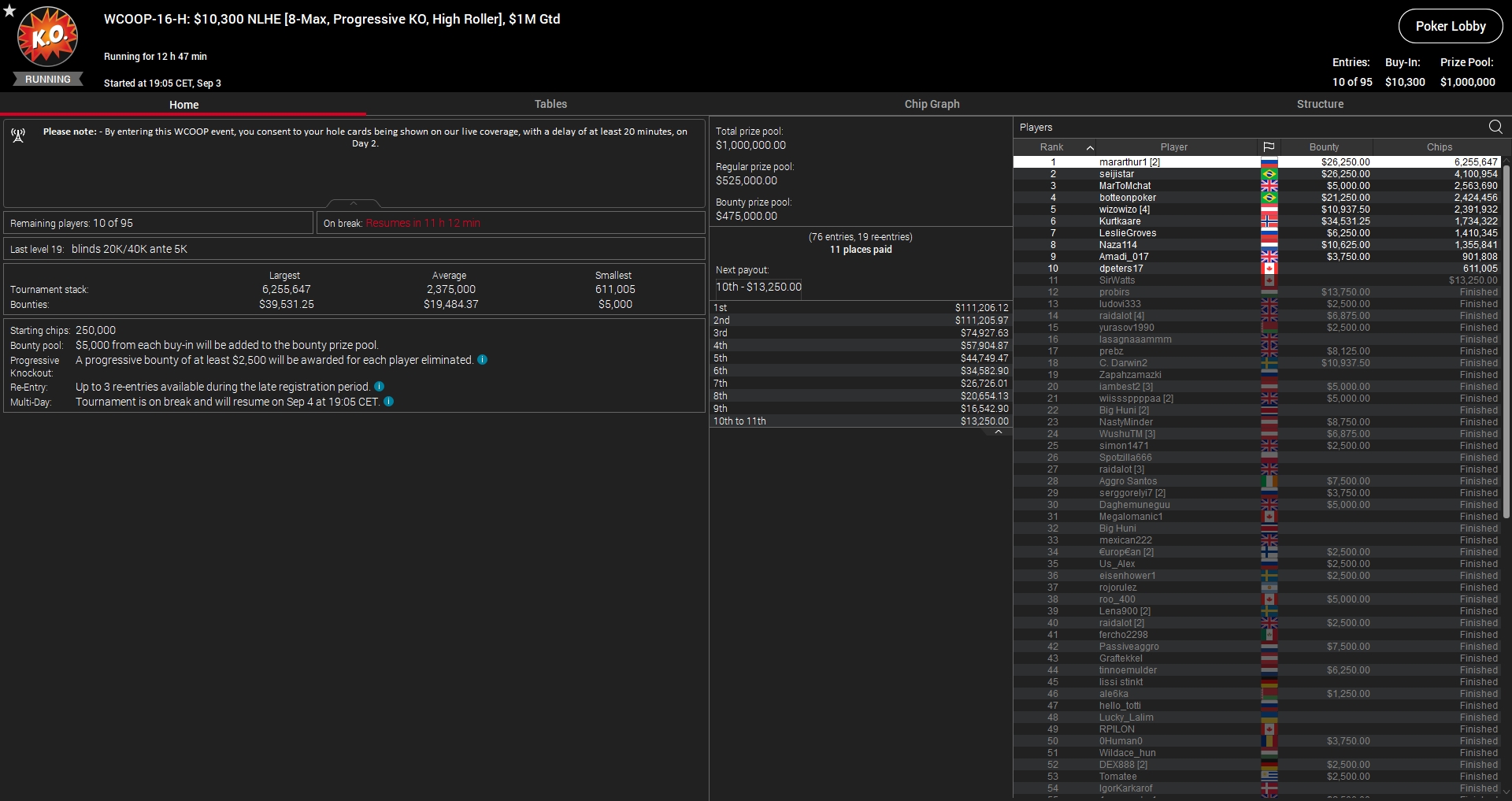Image resolution: width=1512 pixels, height=801 pixels.
Task: Open the Re-Entry info icon
Action: click(x=380, y=387)
